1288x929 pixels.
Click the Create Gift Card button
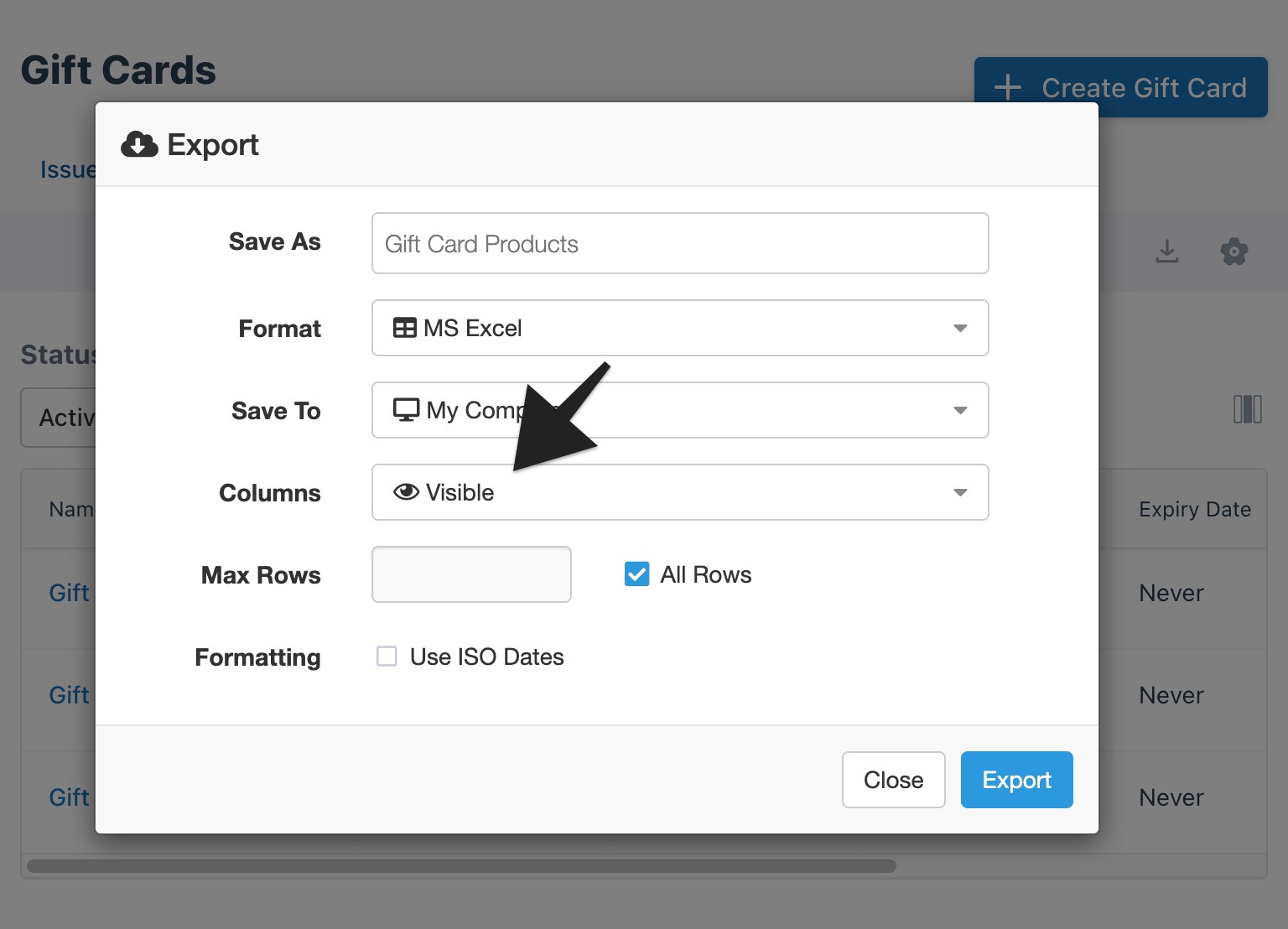coord(1120,87)
